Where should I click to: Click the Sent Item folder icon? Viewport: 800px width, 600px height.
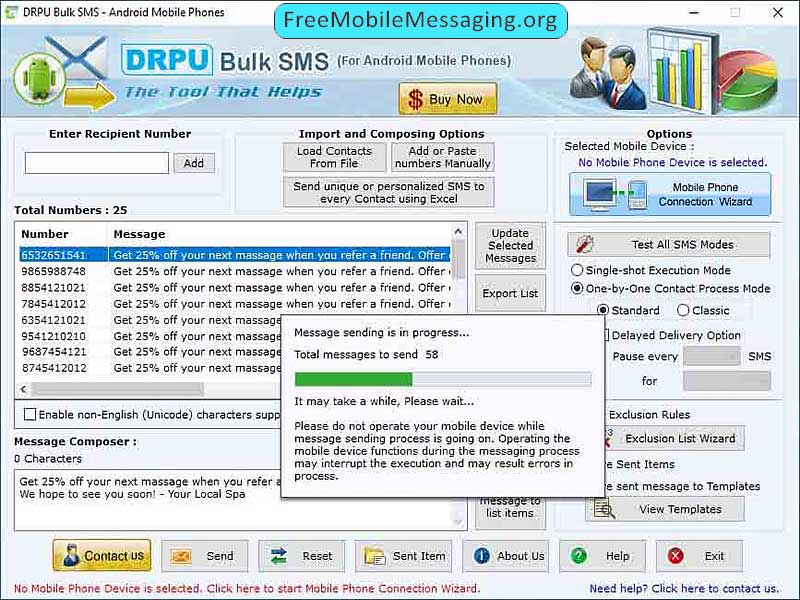[374, 556]
